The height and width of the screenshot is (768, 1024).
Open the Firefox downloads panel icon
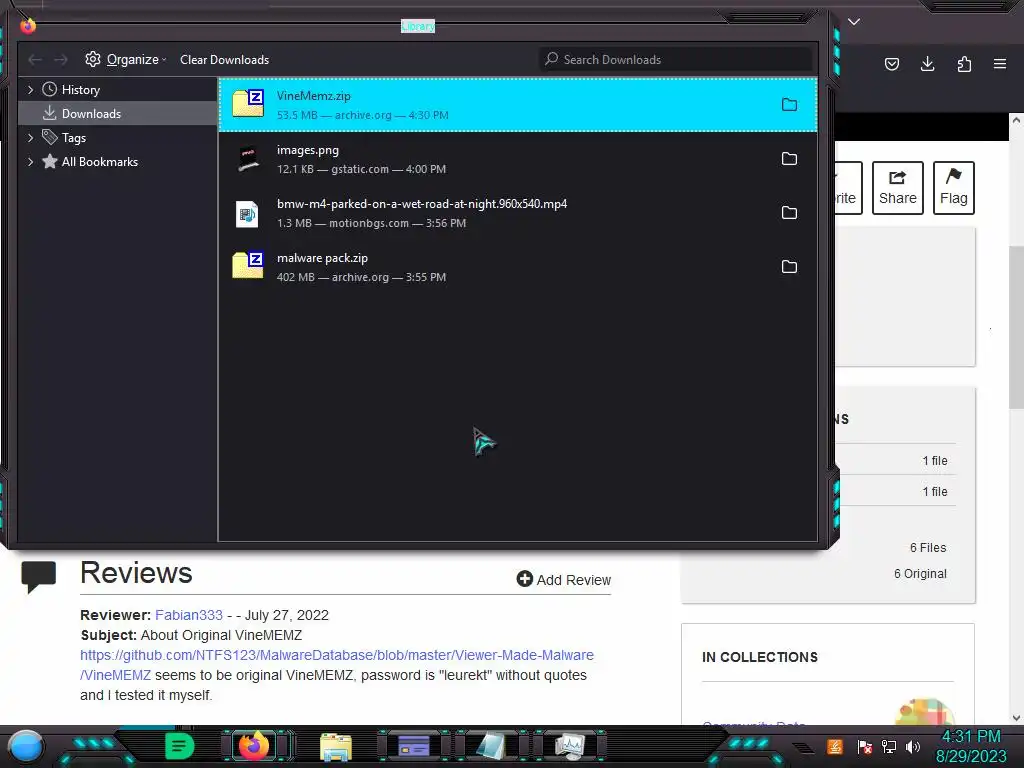[x=927, y=64]
